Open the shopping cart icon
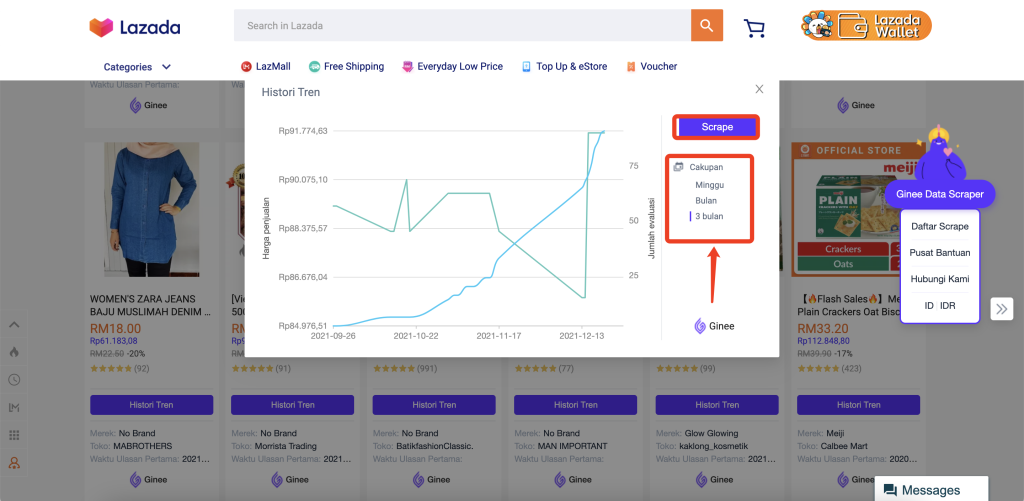This screenshot has height=501, width=1024. (754, 27)
